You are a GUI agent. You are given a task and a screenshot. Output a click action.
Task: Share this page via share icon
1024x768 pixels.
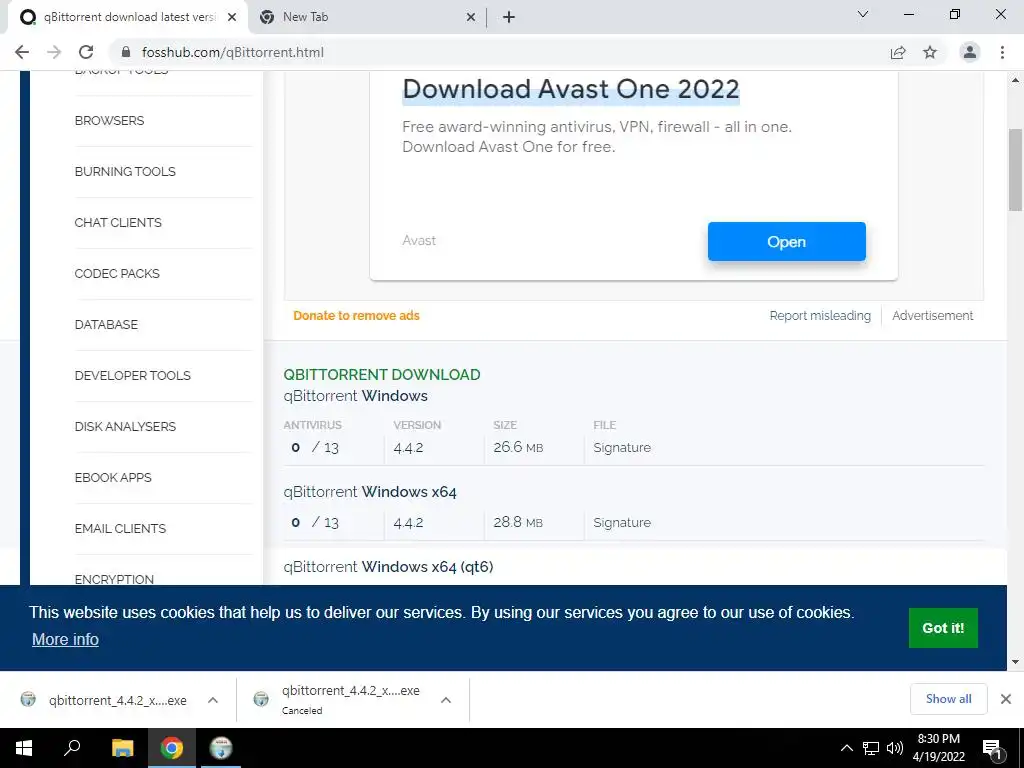tap(898, 52)
